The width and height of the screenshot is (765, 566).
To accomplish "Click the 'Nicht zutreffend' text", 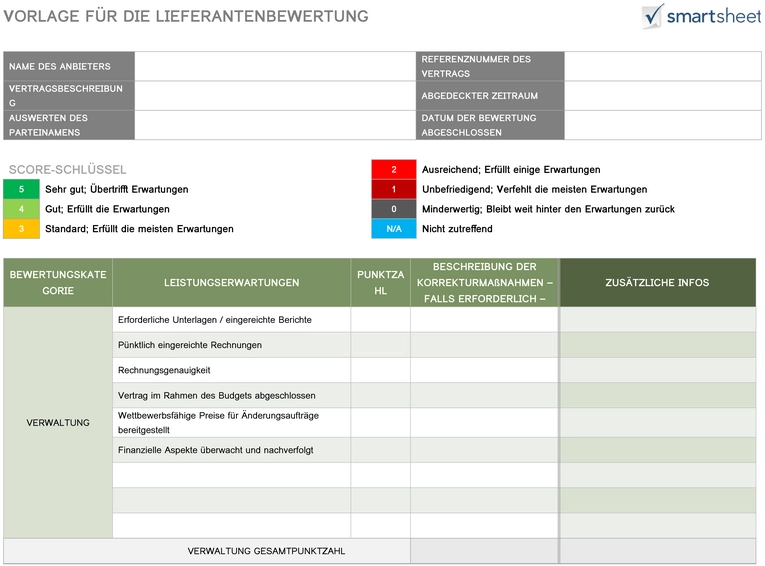I will click(x=457, y=229).
